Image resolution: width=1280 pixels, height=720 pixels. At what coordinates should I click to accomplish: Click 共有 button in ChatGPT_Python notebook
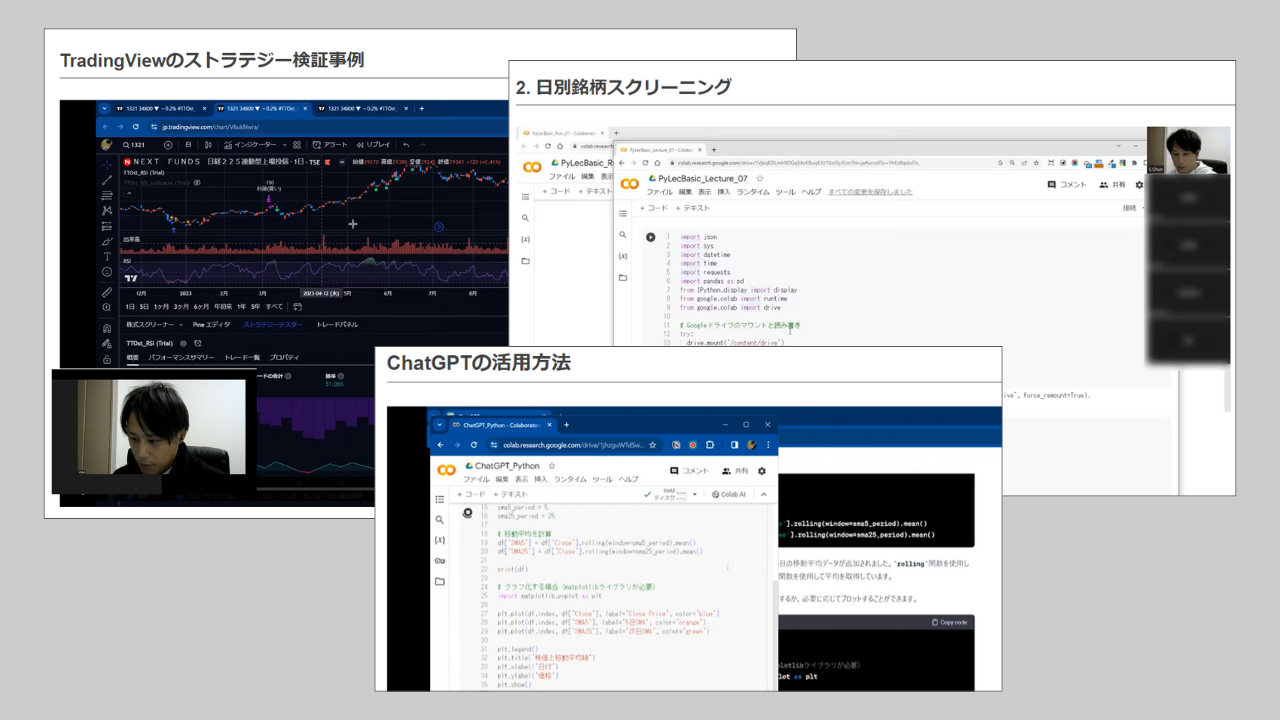tap(735, 471)
